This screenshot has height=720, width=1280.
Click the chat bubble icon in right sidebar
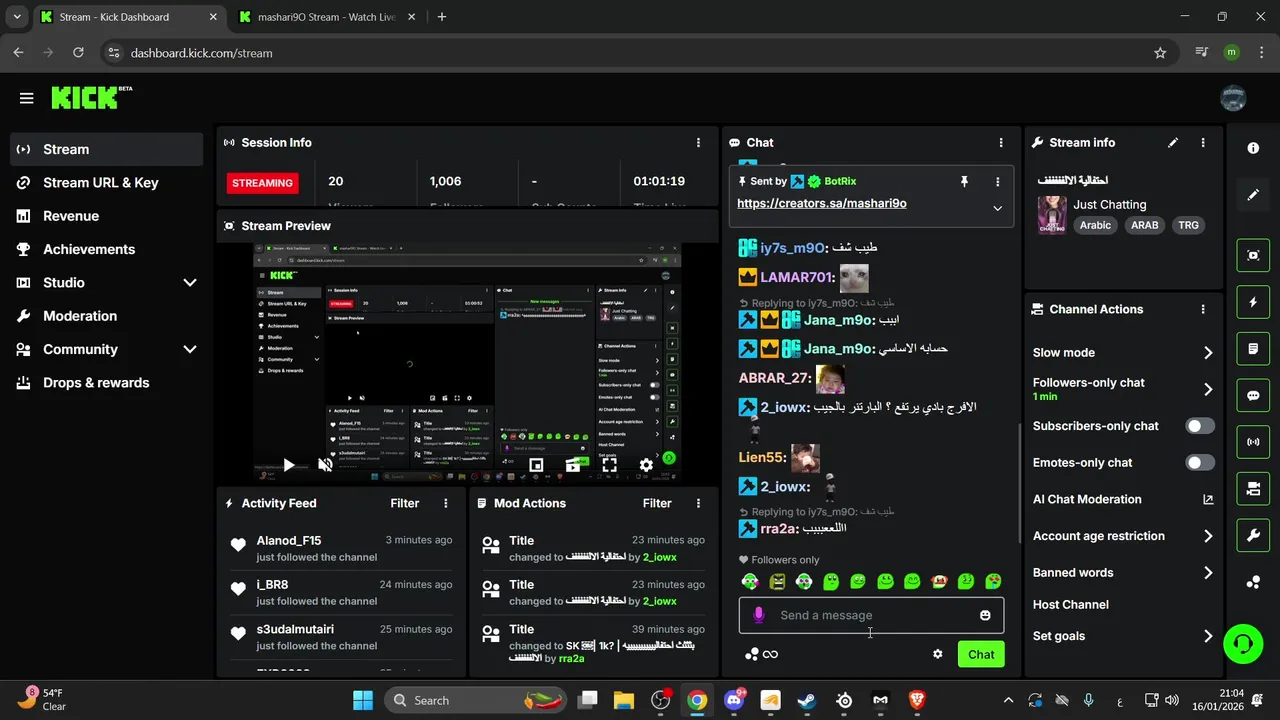point(1253,395)
